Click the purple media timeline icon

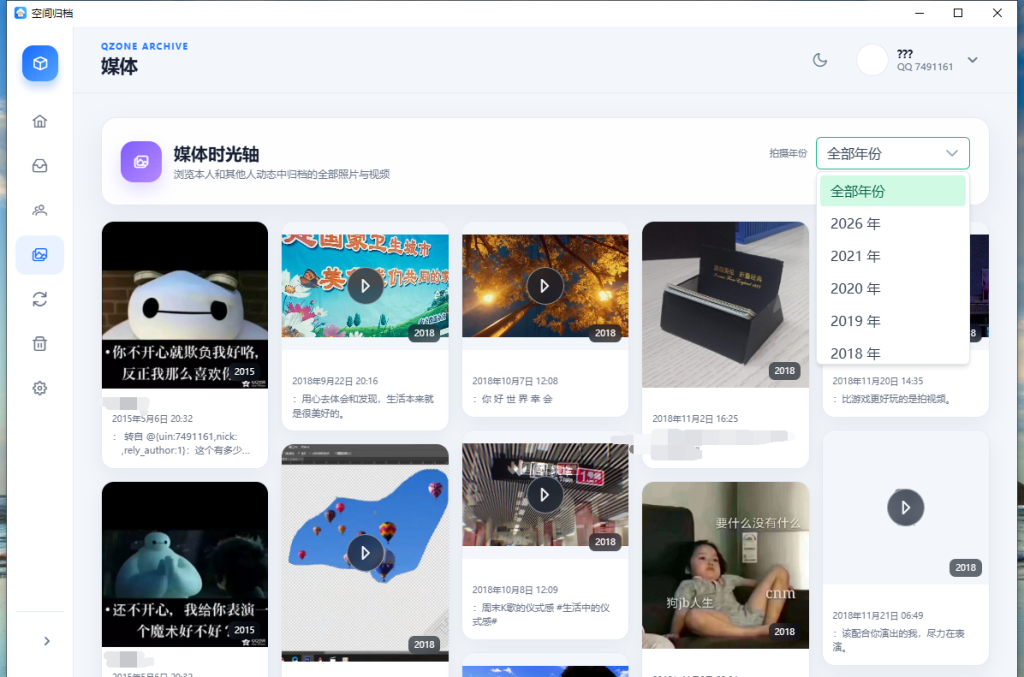(141, 161)
